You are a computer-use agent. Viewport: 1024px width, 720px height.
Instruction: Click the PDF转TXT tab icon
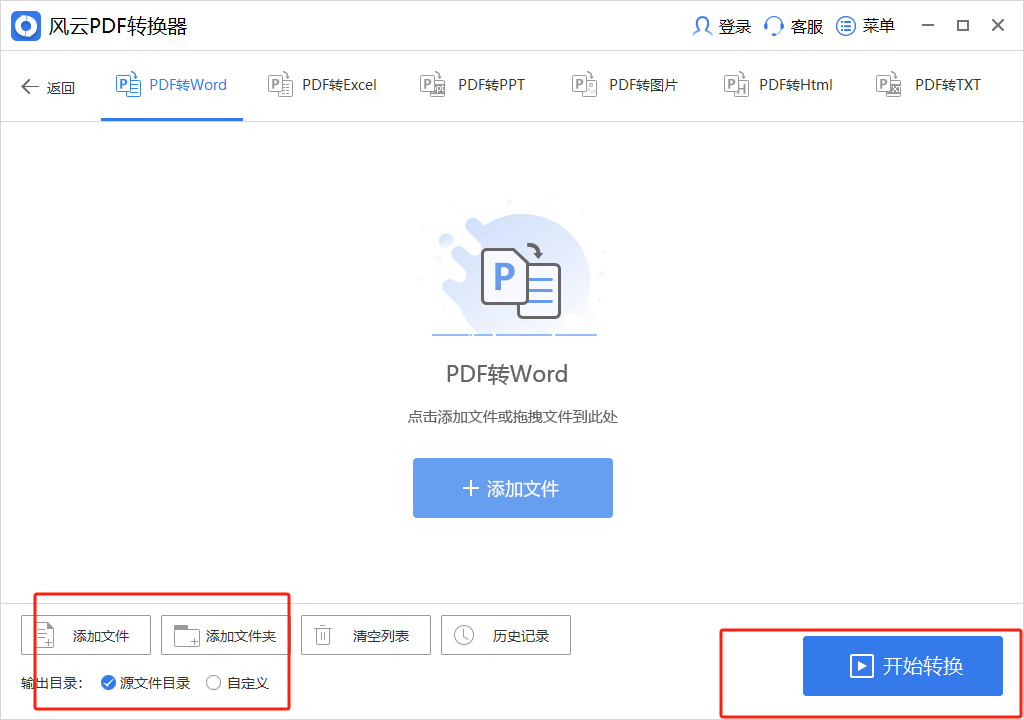pyautogui.click(x=888, y=85)
